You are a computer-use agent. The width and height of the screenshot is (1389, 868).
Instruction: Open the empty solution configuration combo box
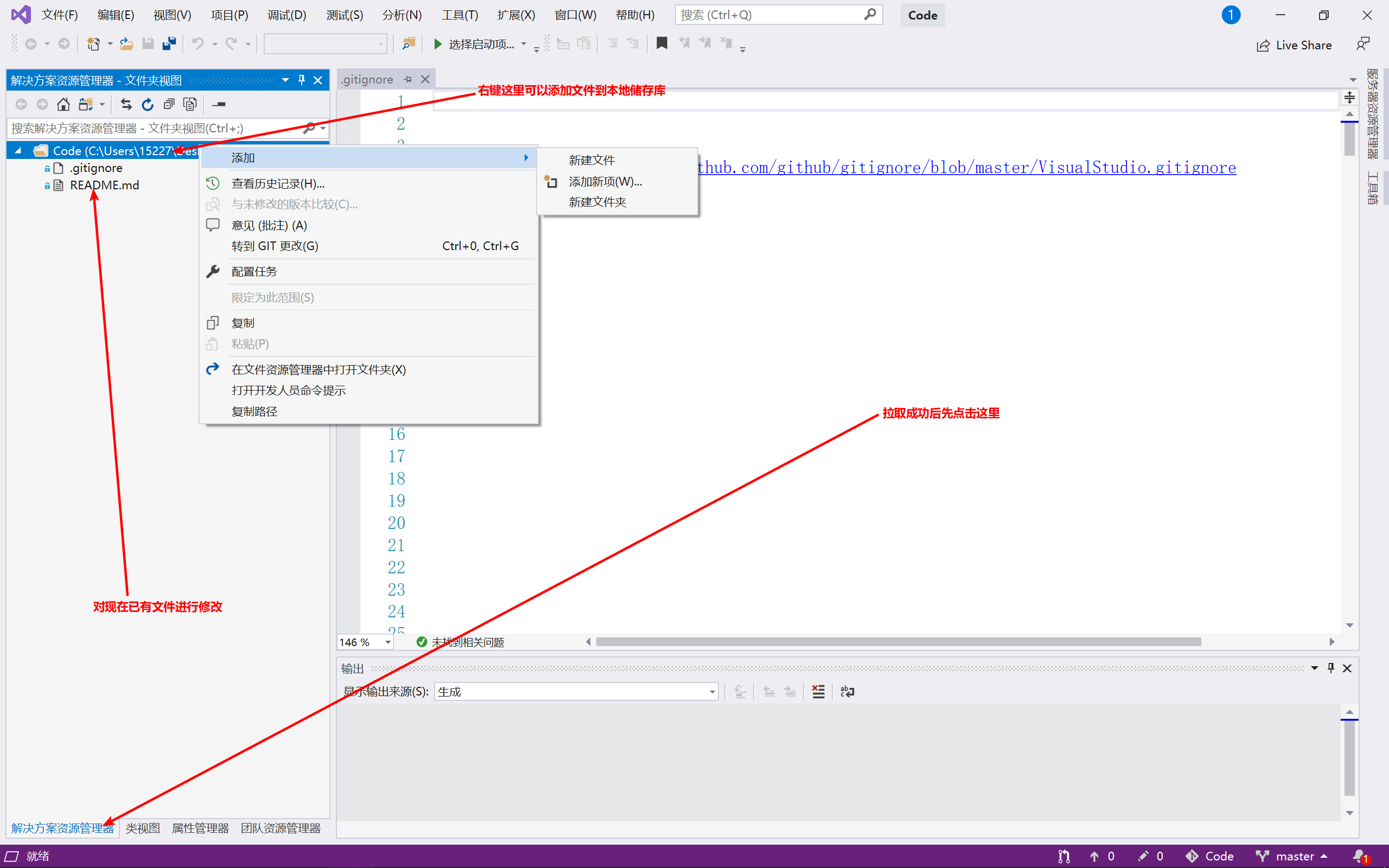(x=325, y=43)
